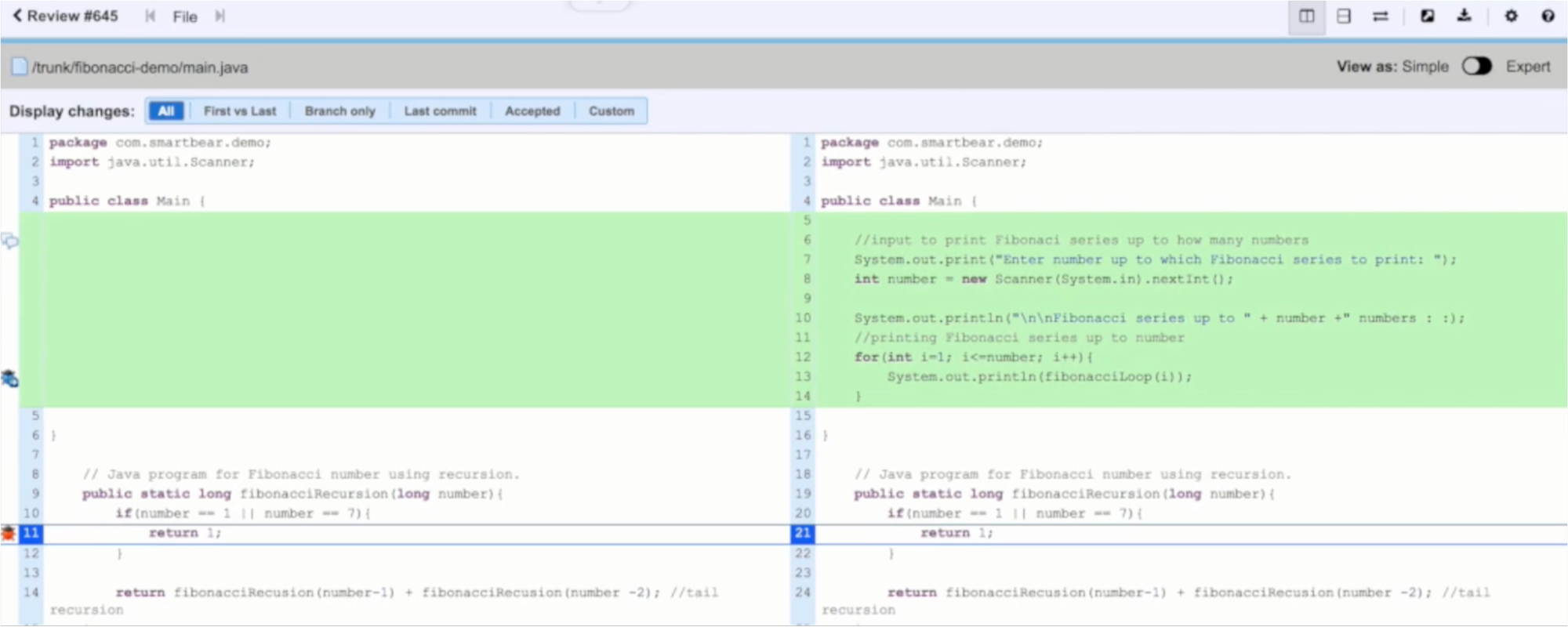This screenshot has width=1568, height=627.
Task: Select Last commit changes tab
Action: click(x=440, y=111)
